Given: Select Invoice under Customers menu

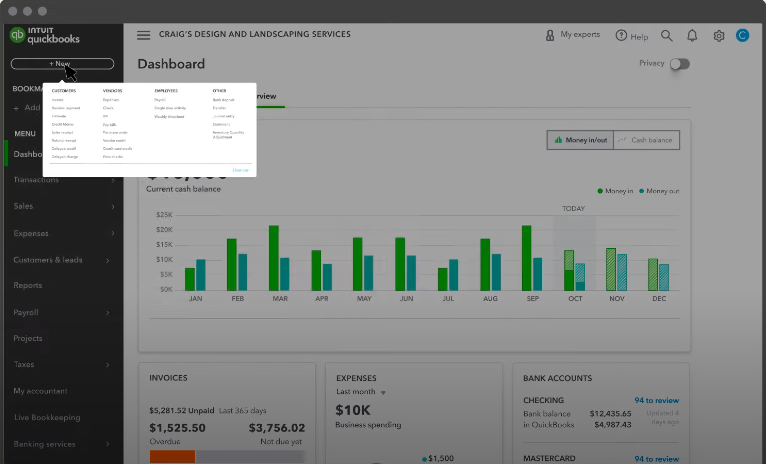Looking at the screenshot, I should tap(58, 100).
